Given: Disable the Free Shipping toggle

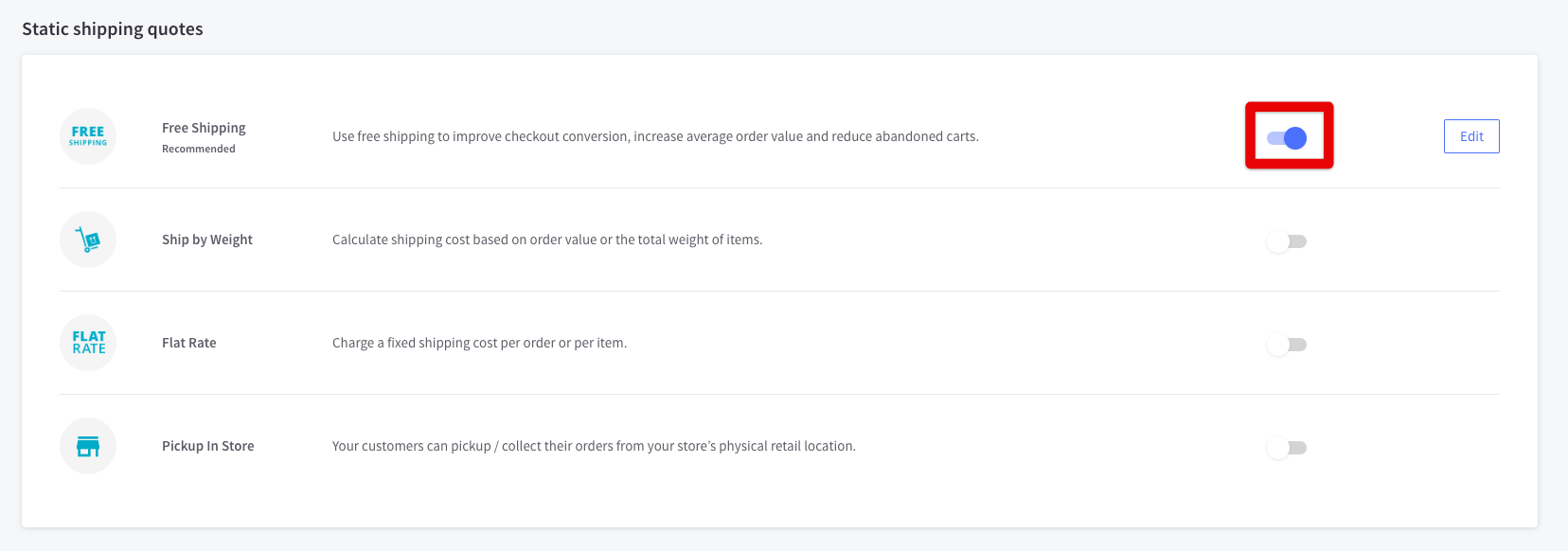Looking at the screenshot, I should (x=1287, y=138).
